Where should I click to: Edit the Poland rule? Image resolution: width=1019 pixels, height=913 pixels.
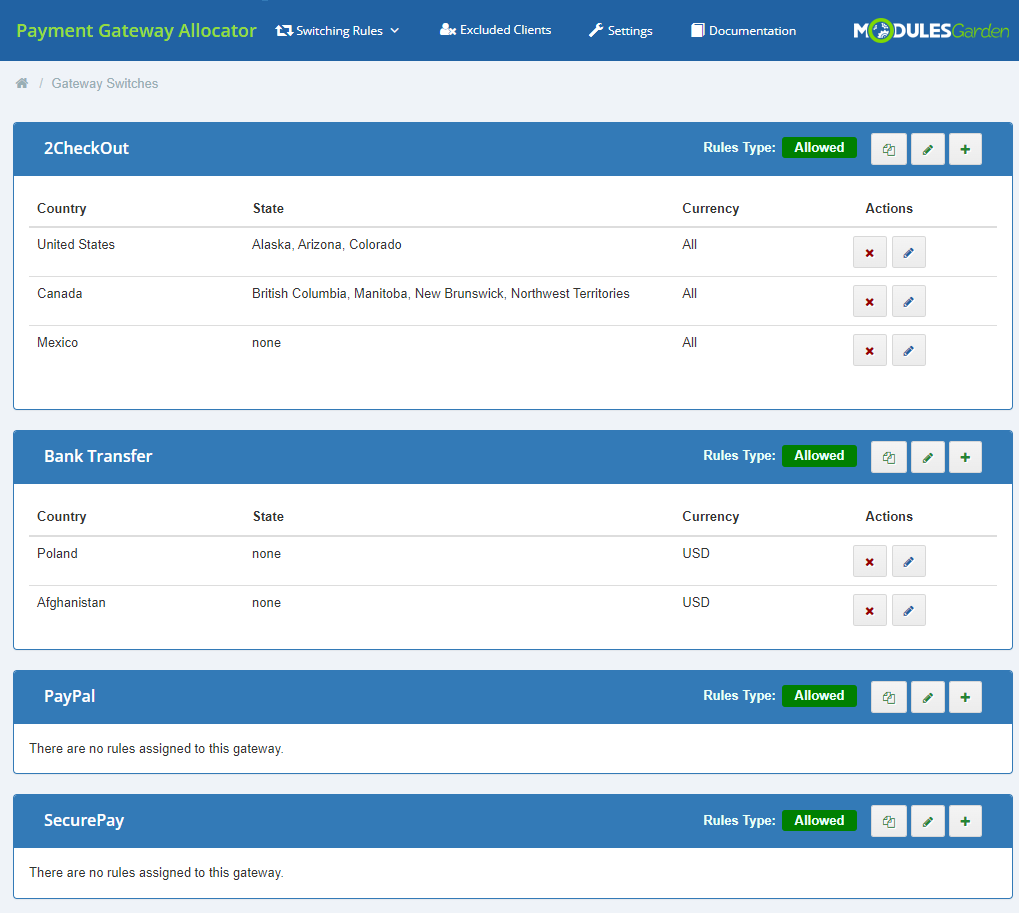click(x=909, y=561)
